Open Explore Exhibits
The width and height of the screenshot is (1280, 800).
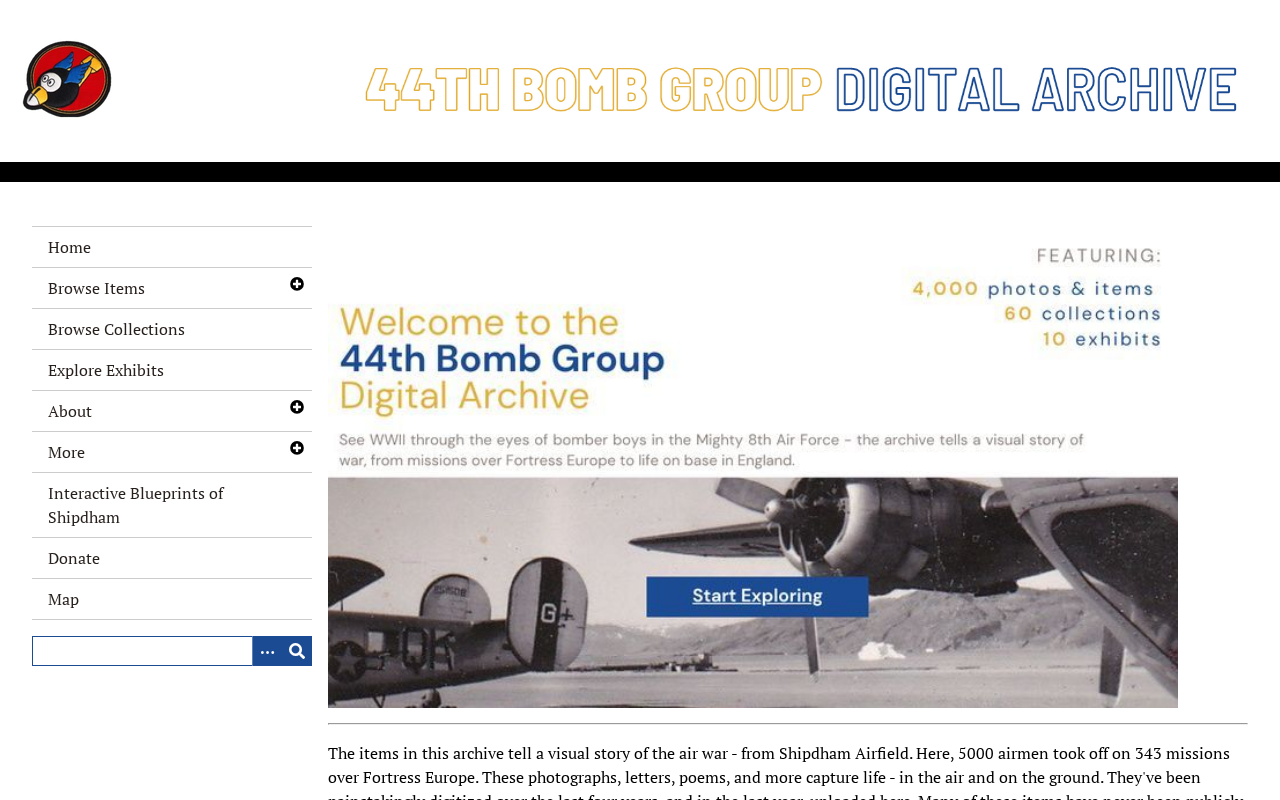(x=172, y=370)
